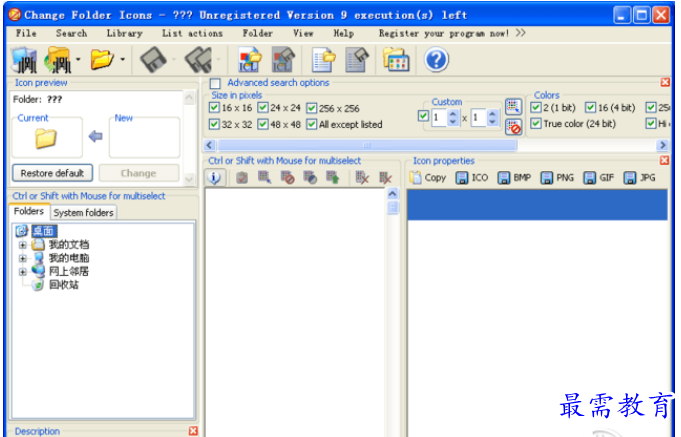
Task: Copy icon from Icon properties panel
Action: 428,178
